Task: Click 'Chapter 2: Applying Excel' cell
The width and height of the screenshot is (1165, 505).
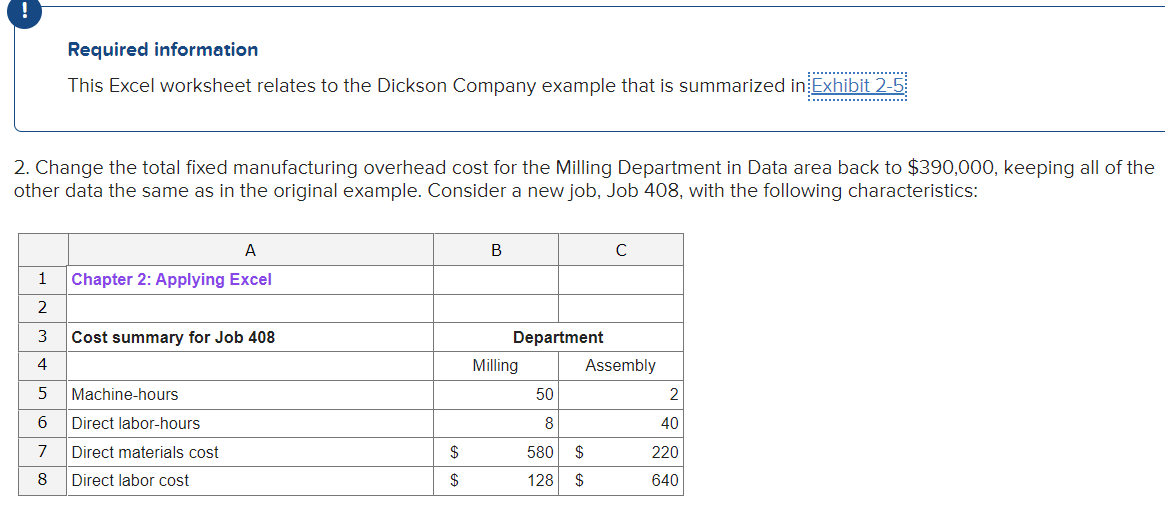Action: pyautogui.click(x=250, y=279)
